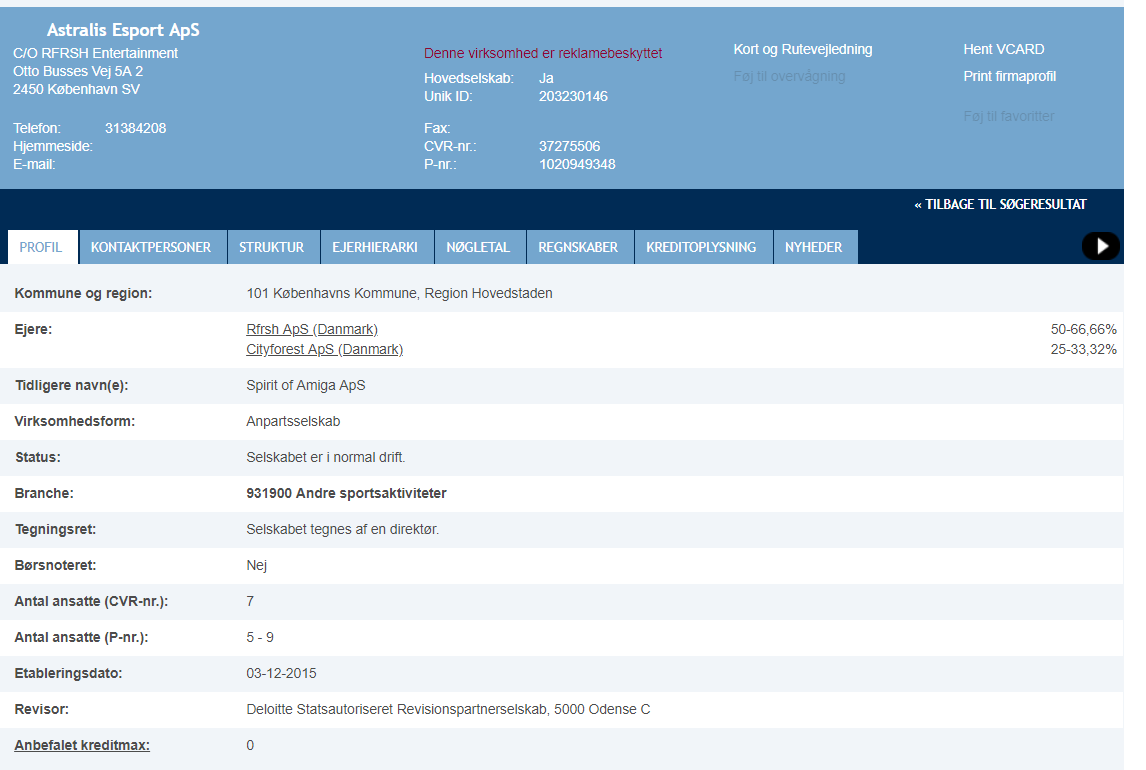Open owner Cityforest ApS (Danmark) link

[325, 349]
